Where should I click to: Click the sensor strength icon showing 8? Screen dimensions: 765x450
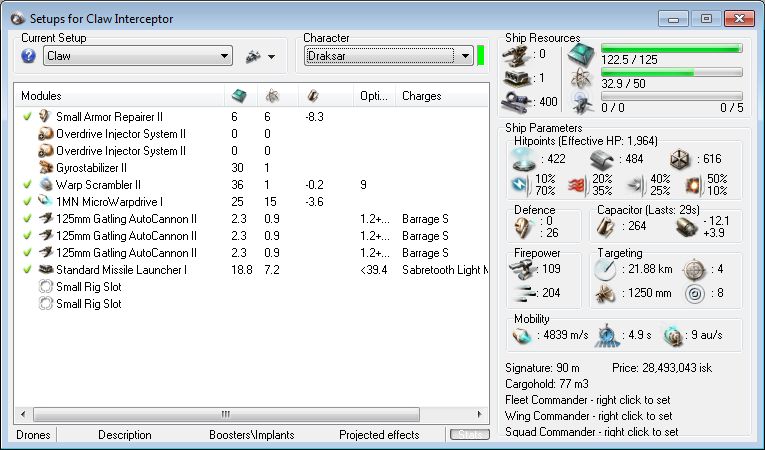(x=695, y=294)
